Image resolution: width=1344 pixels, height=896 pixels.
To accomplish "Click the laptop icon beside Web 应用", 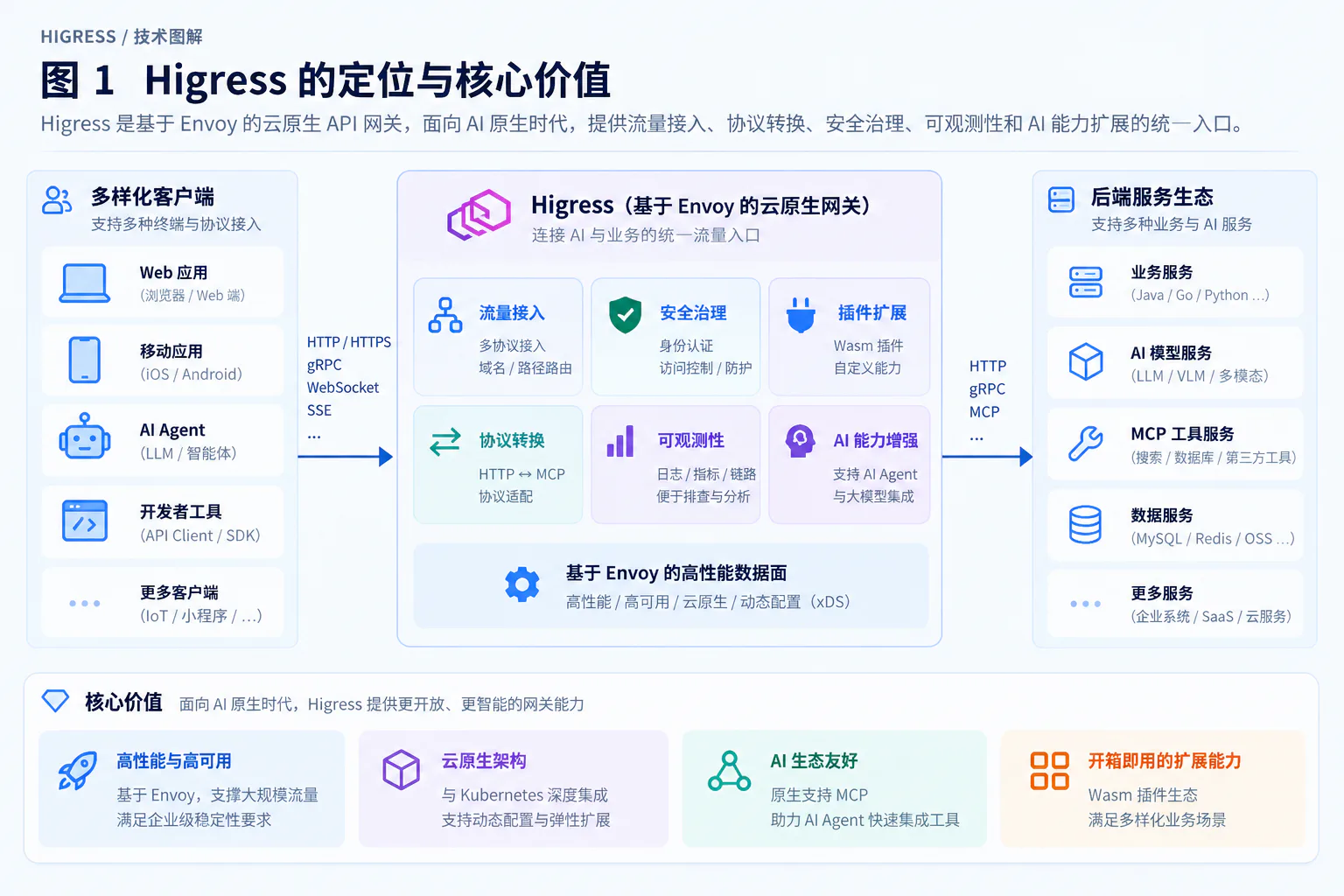I will (85, 283).
